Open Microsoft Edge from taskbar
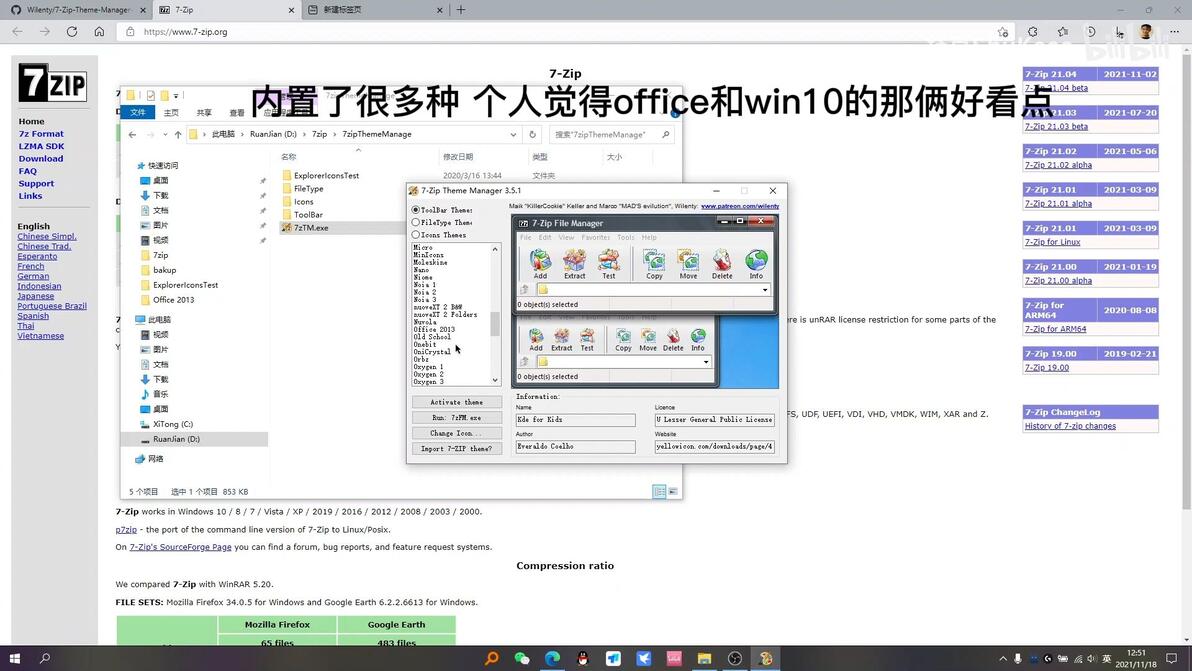 553,658
